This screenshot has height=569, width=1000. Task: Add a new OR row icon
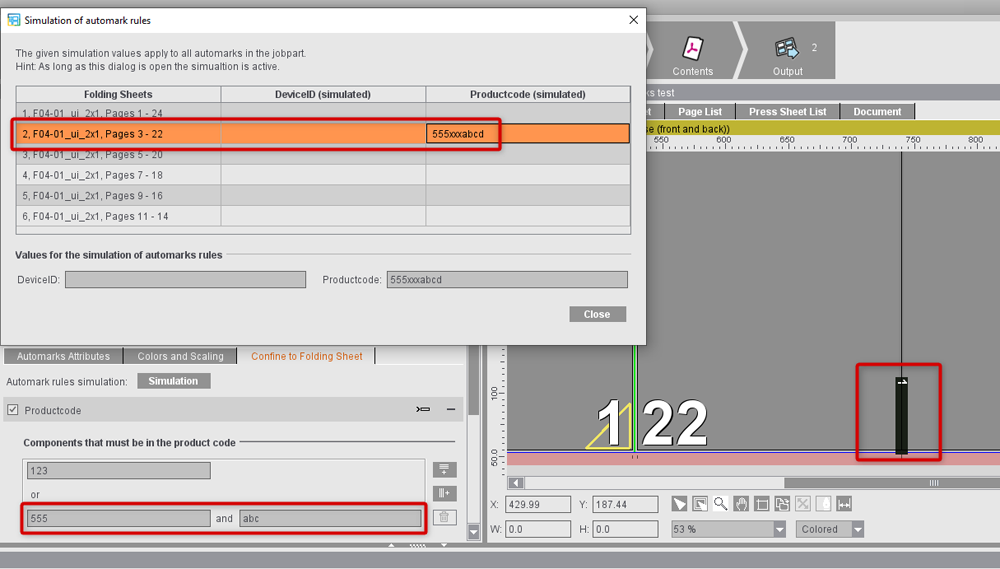(x=445, y=469)
